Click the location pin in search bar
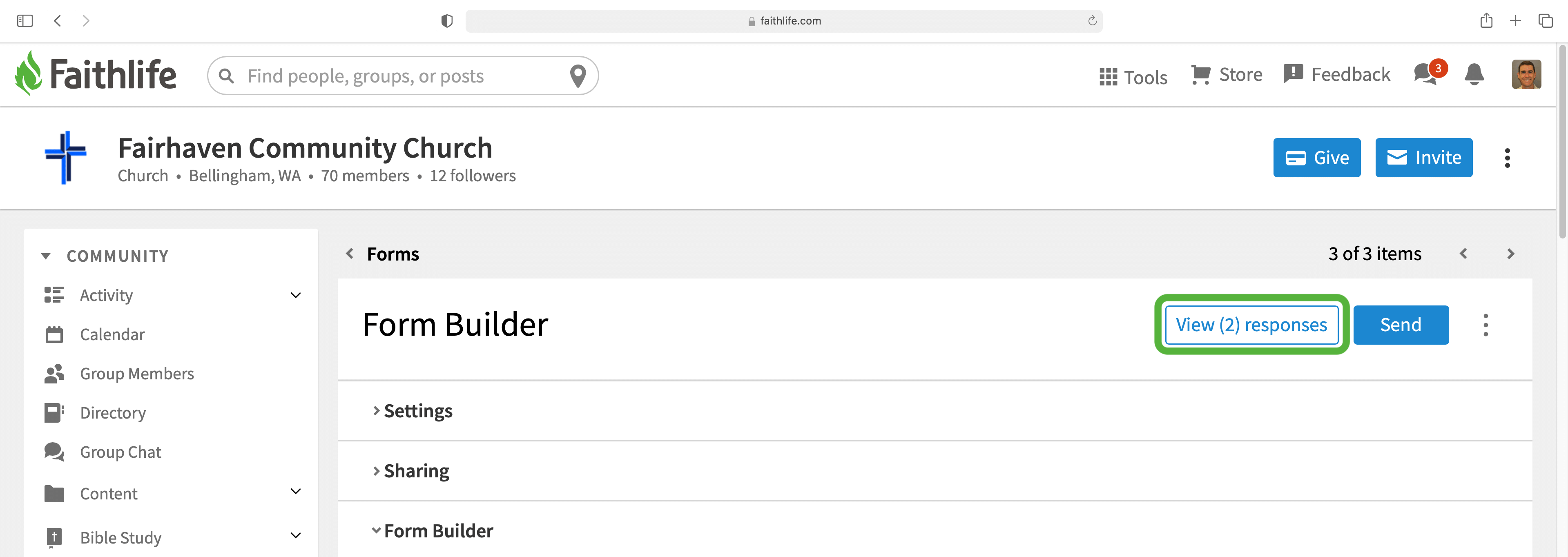 click(577, 76)
